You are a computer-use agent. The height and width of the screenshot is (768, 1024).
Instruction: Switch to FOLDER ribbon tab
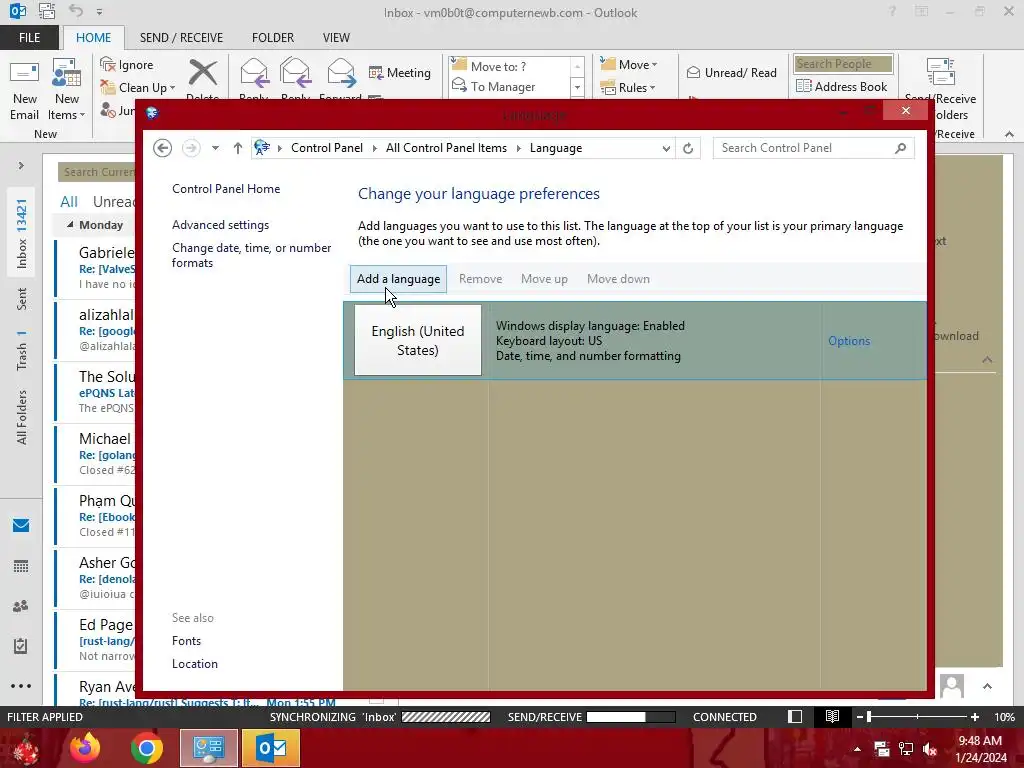coord(273,38)
